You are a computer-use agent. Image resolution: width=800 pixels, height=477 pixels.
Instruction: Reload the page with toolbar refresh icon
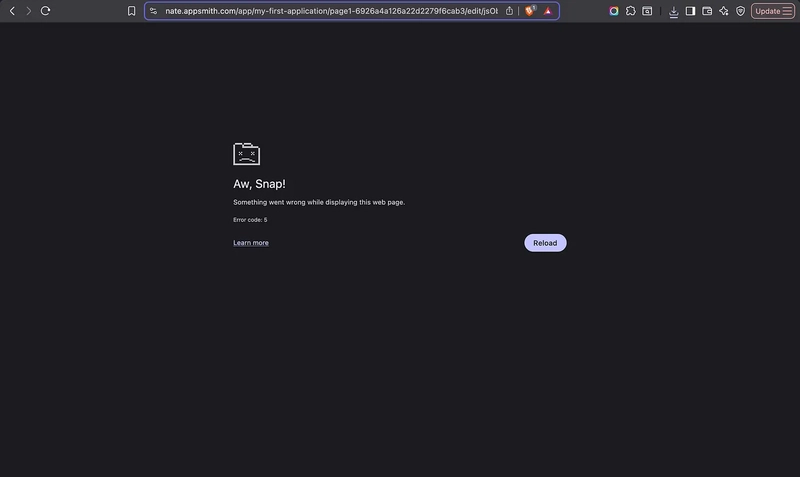tap(45, 11)
